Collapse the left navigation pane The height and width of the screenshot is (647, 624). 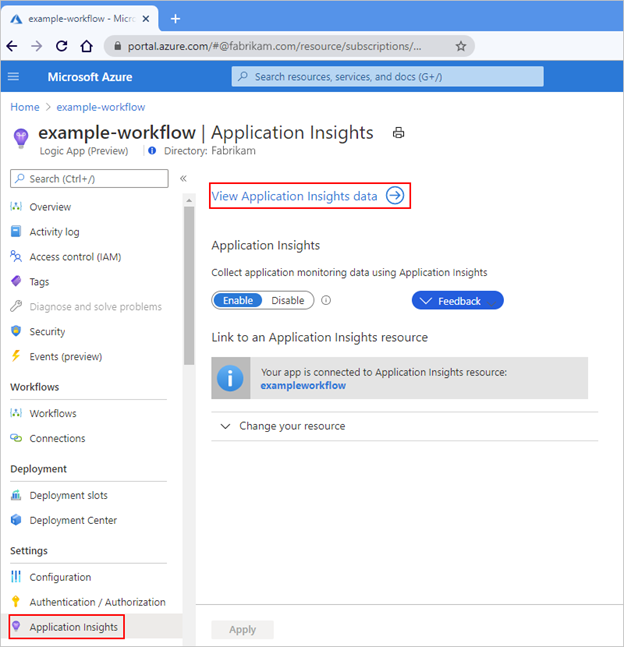coord(183,179)
